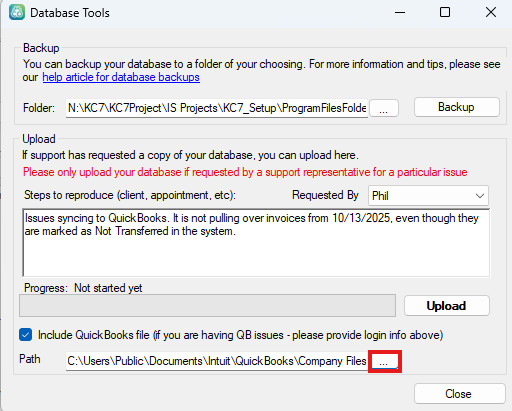Open the help article for database backups
This screenshot has height=411, width=512.
pos(121,77)
